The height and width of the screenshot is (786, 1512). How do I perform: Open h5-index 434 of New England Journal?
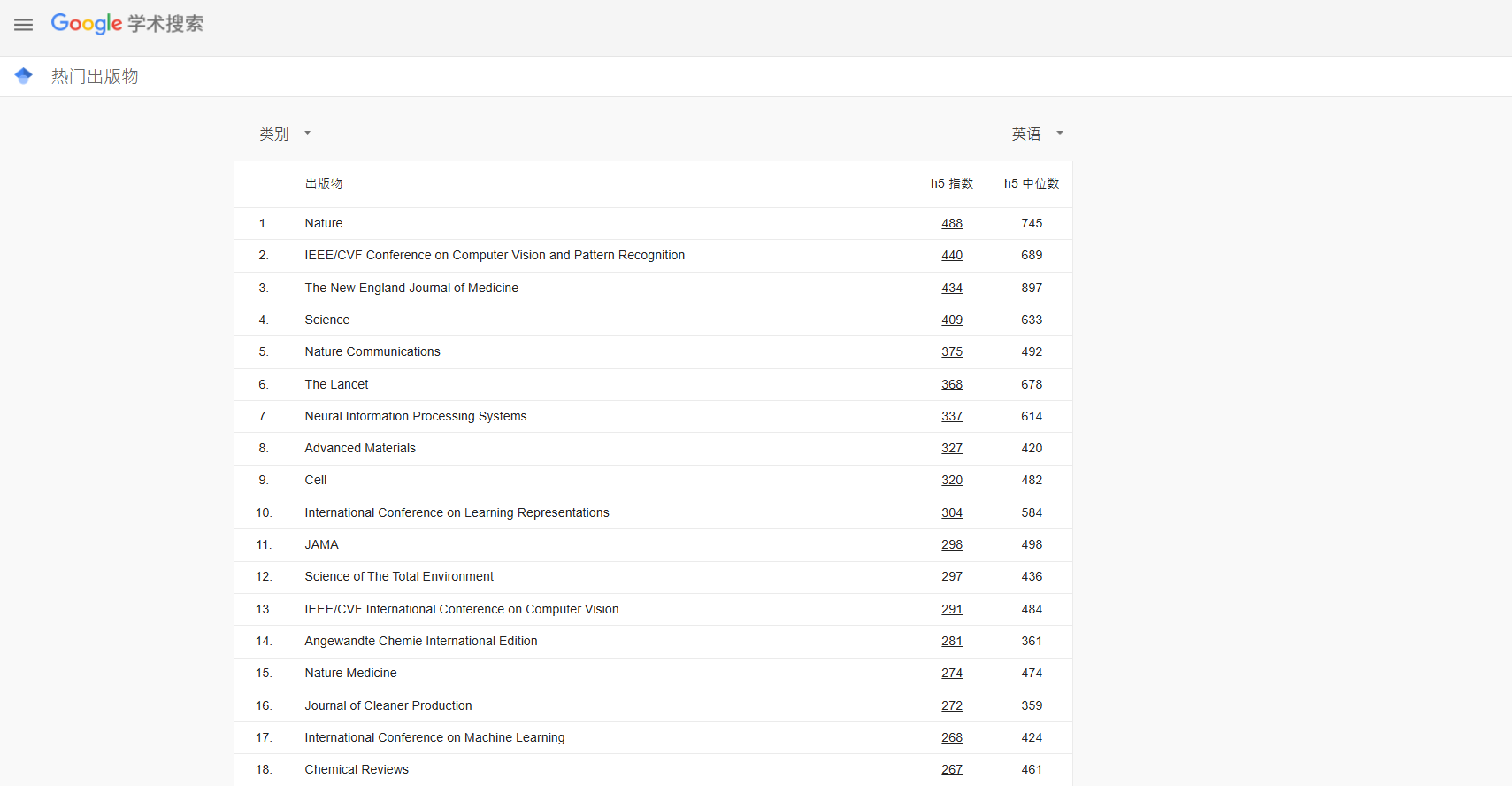[x=952, y=288]
